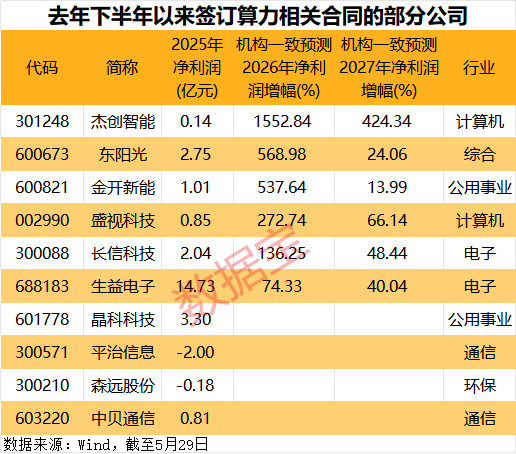Click stock code 002990
516x454 pixels.
pyautogui.click(x=42, y=220)
